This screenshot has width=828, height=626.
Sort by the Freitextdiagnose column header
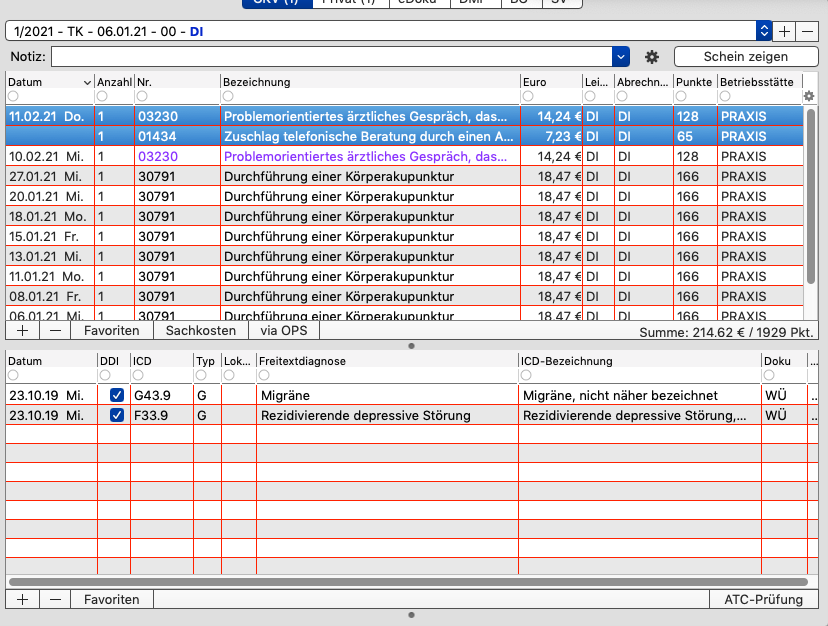[x=387, y=361]
